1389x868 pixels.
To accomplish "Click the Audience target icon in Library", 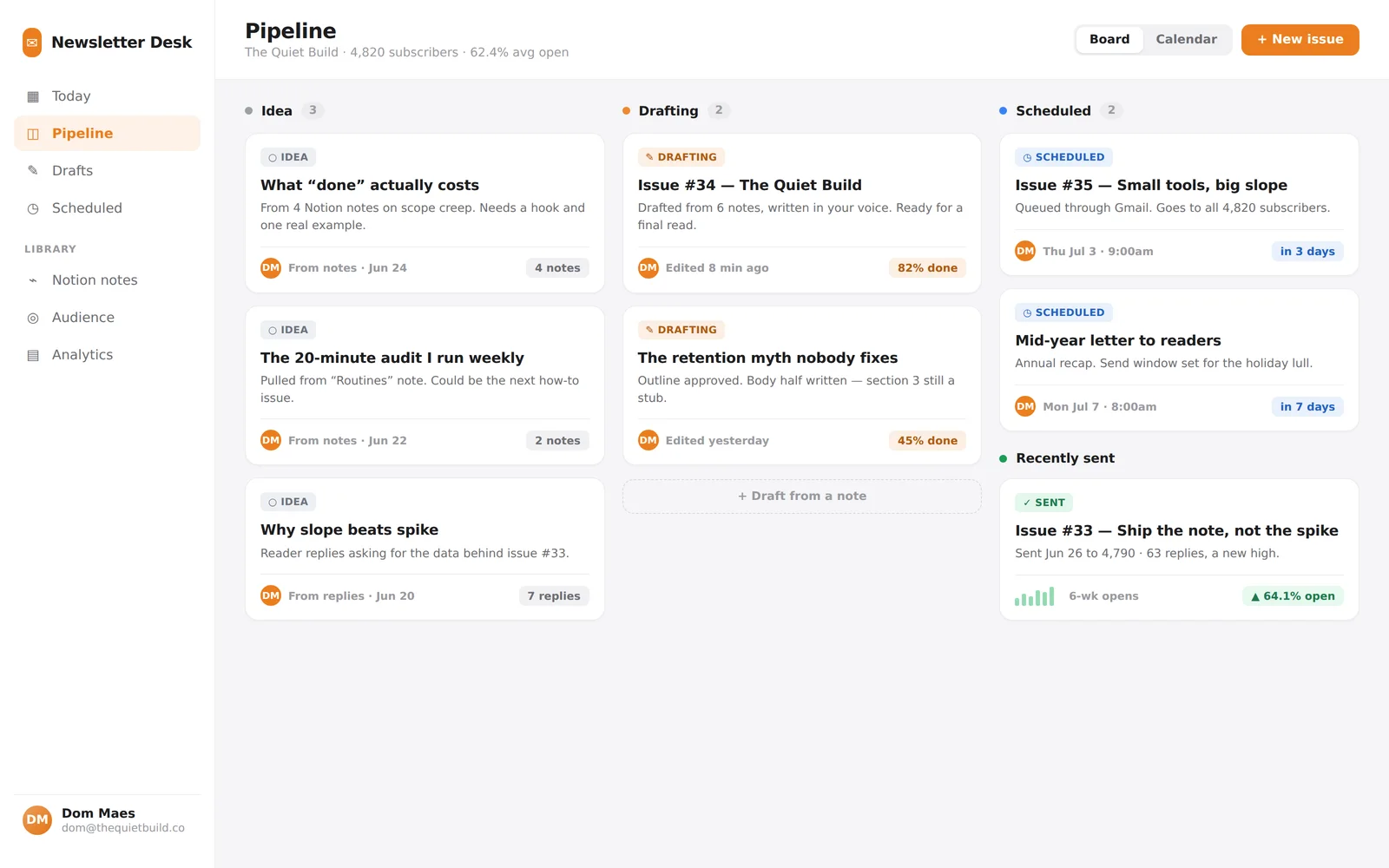I will click(33, 318).
